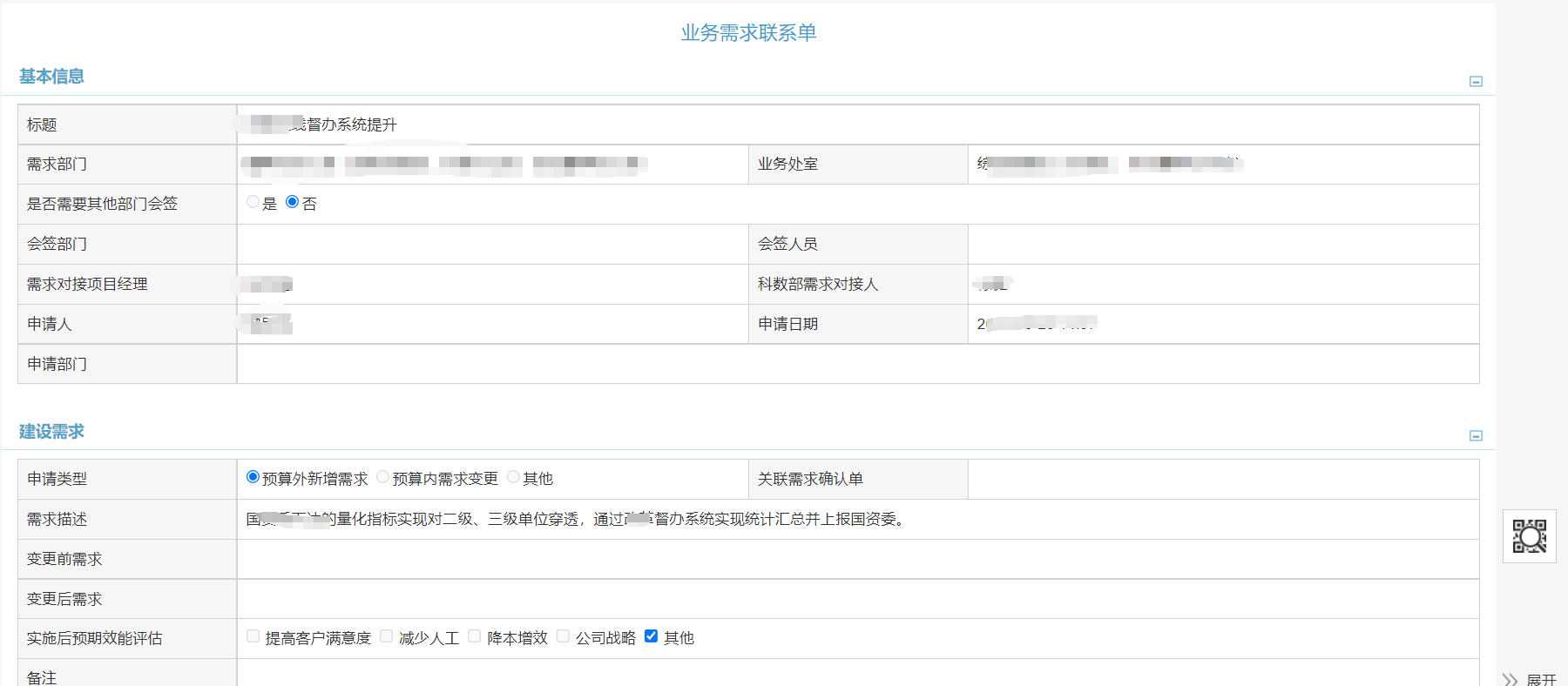This screenshot has width=1568, height=686.
Task: Check 公司战略 checkbox
Action: 563,636
